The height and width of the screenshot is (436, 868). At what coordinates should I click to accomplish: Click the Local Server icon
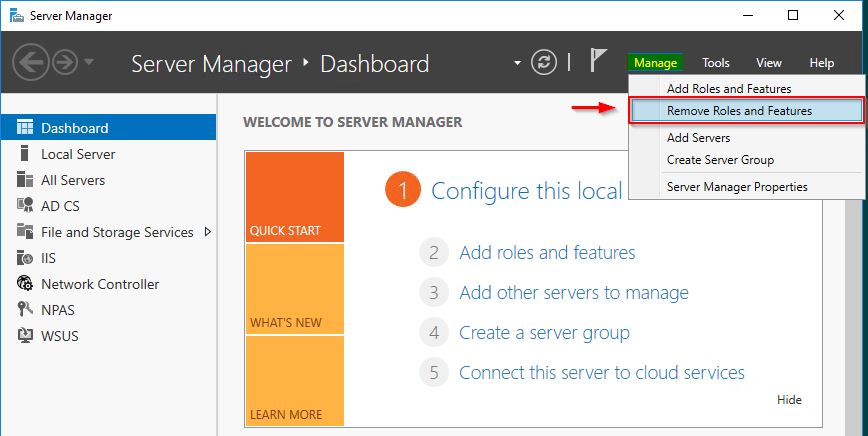click(24, 153)
